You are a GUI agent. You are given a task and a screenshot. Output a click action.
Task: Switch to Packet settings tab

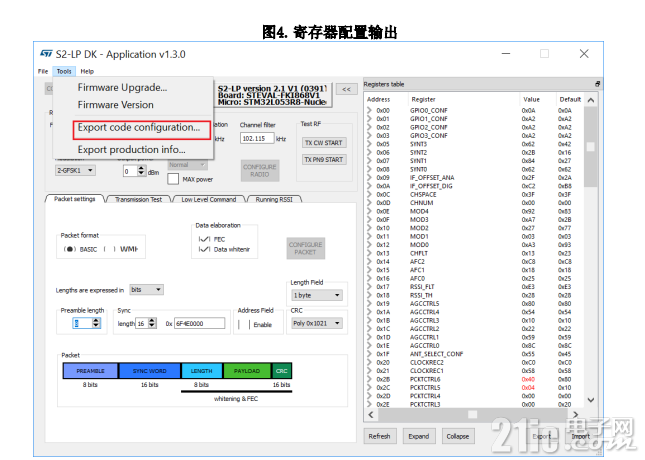(x=74, y=199)
